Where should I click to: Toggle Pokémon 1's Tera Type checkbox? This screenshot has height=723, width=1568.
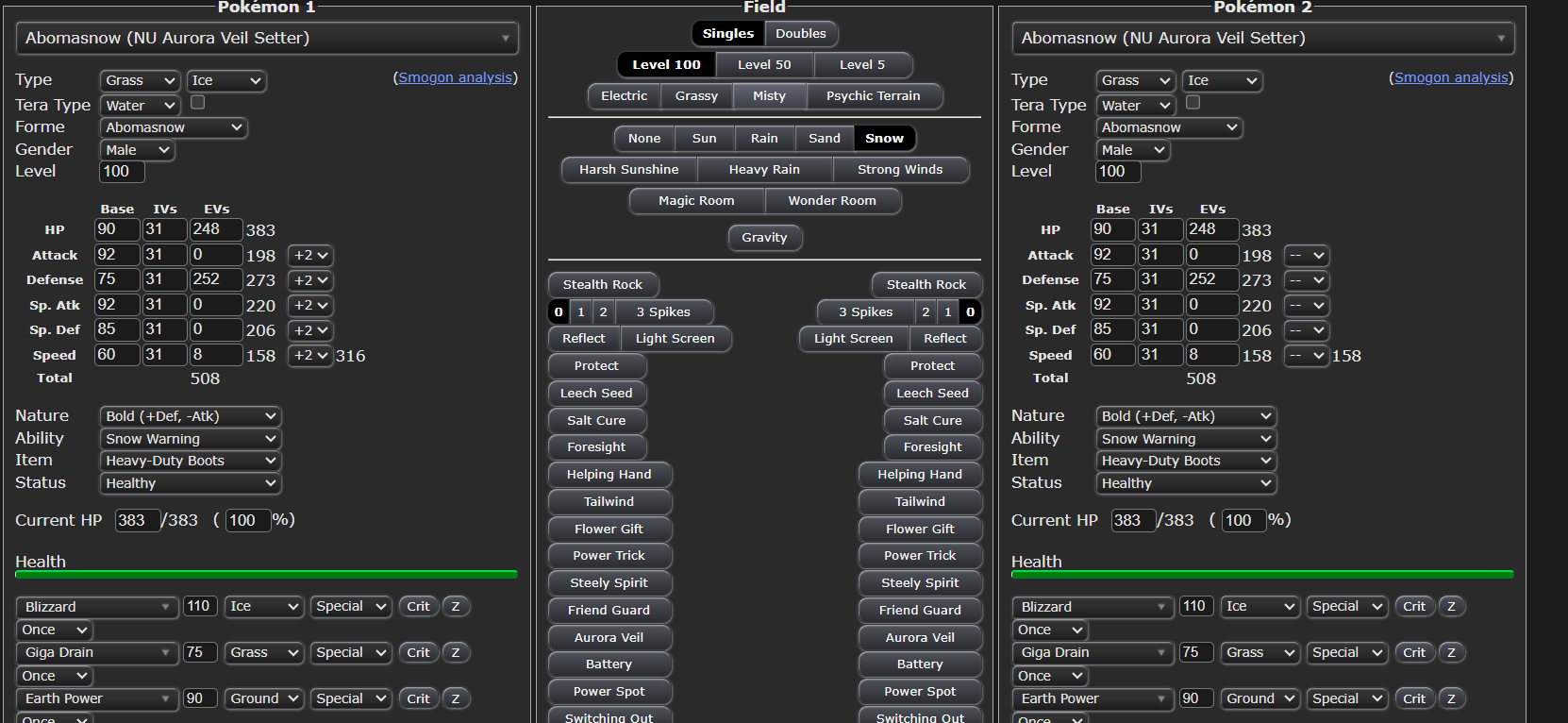pyautogui.click(x=197, y=102)
